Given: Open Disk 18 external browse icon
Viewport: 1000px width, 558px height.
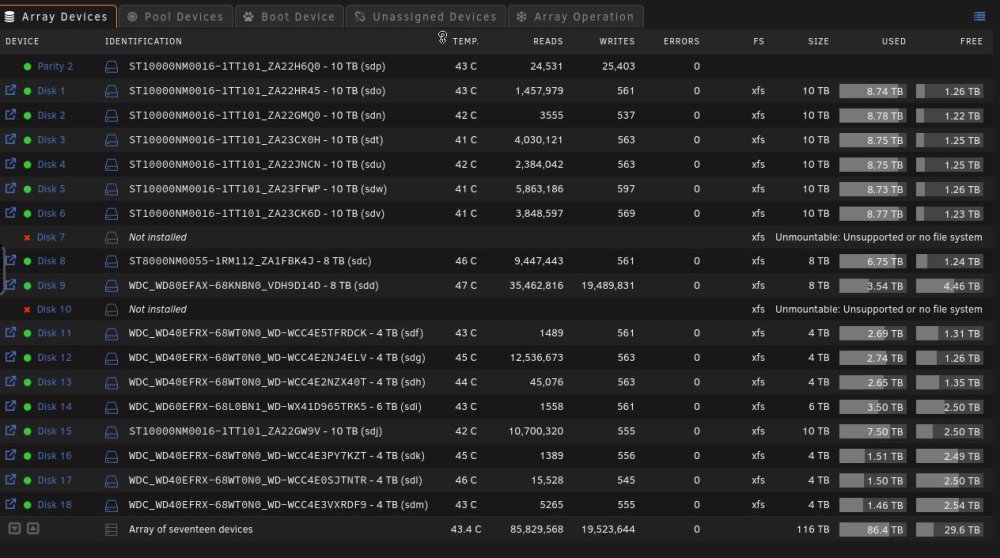Looking at the screenshot, I should tap(10, 504).
